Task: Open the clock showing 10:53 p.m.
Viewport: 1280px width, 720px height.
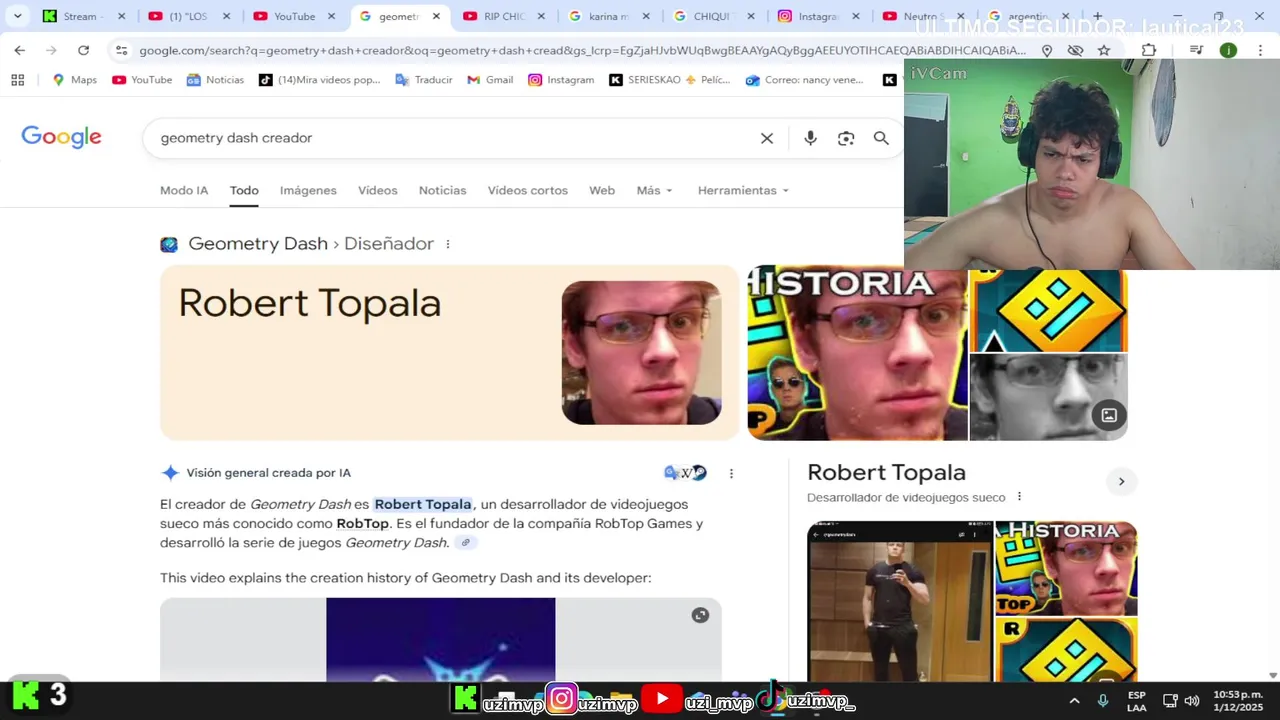Action: click(x=1237, y=701)
